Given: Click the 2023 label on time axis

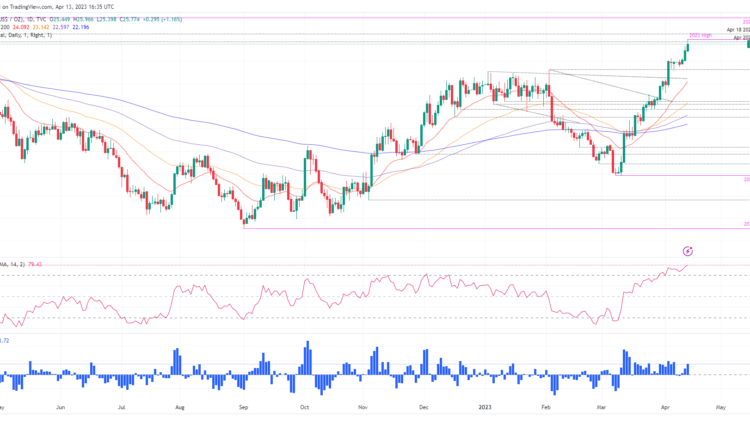Looking at the screenshot, I should pos(485,408).
